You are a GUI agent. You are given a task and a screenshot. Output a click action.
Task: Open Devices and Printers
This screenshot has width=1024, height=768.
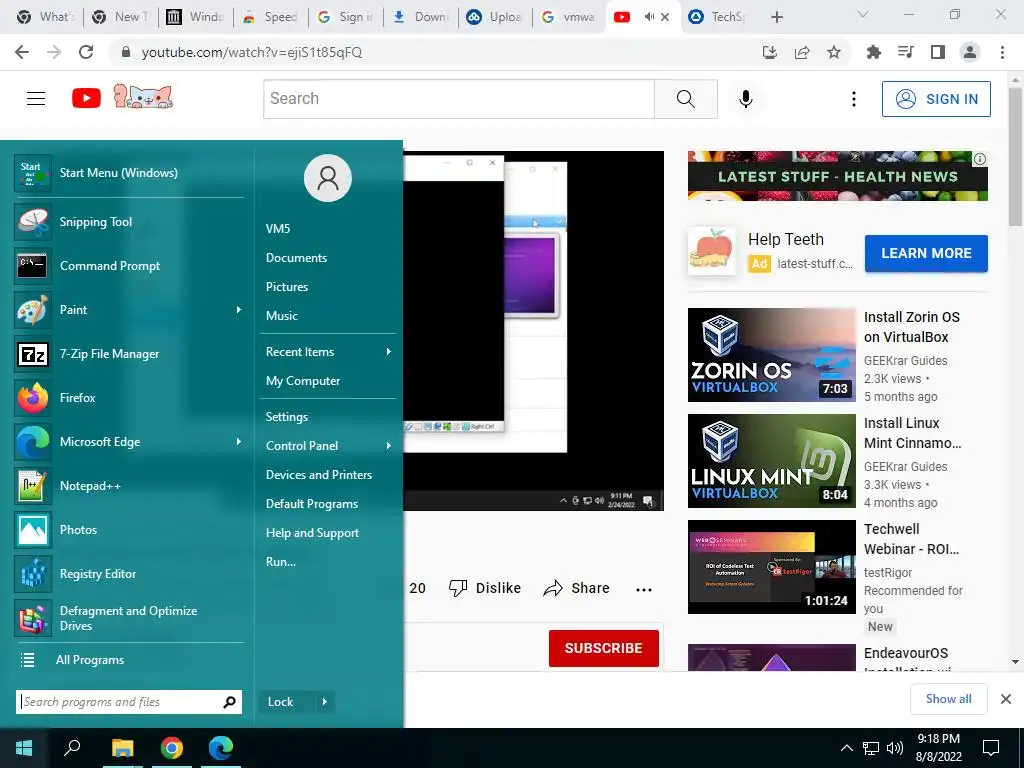(319, 475)
